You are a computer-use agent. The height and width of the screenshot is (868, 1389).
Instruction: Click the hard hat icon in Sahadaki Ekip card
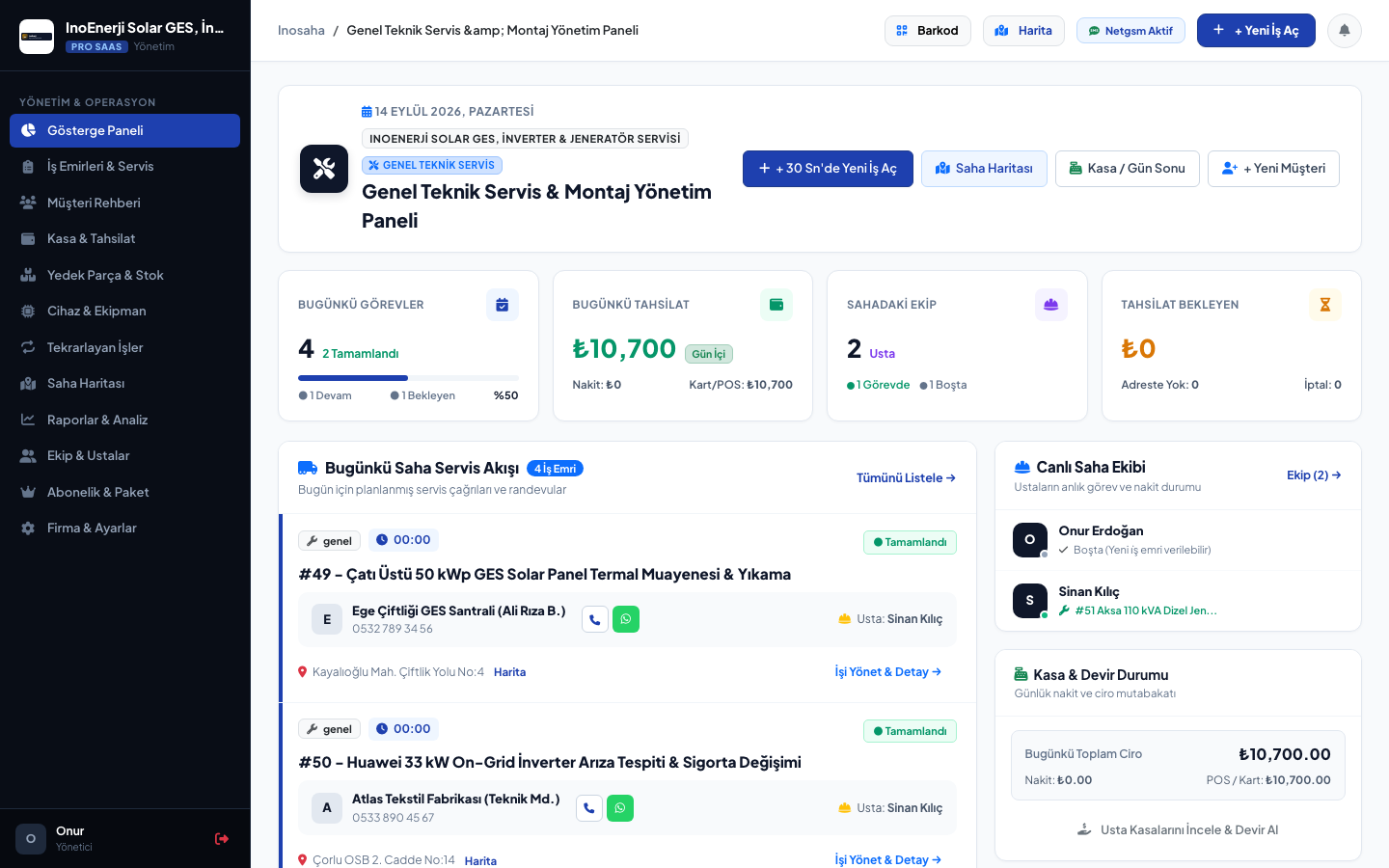(1050, 305)
